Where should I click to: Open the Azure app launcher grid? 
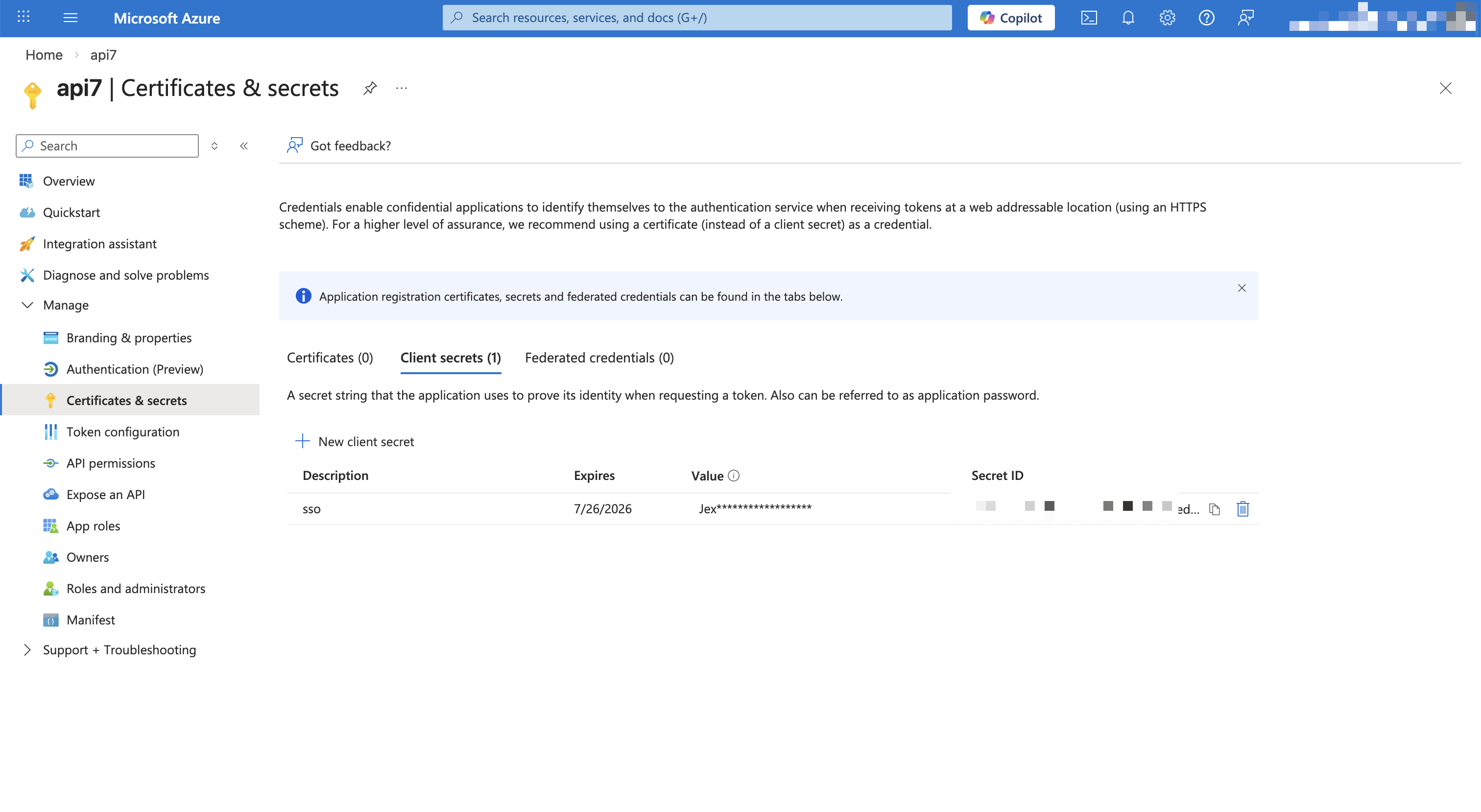pyautogui.click(x=24, y=17)
